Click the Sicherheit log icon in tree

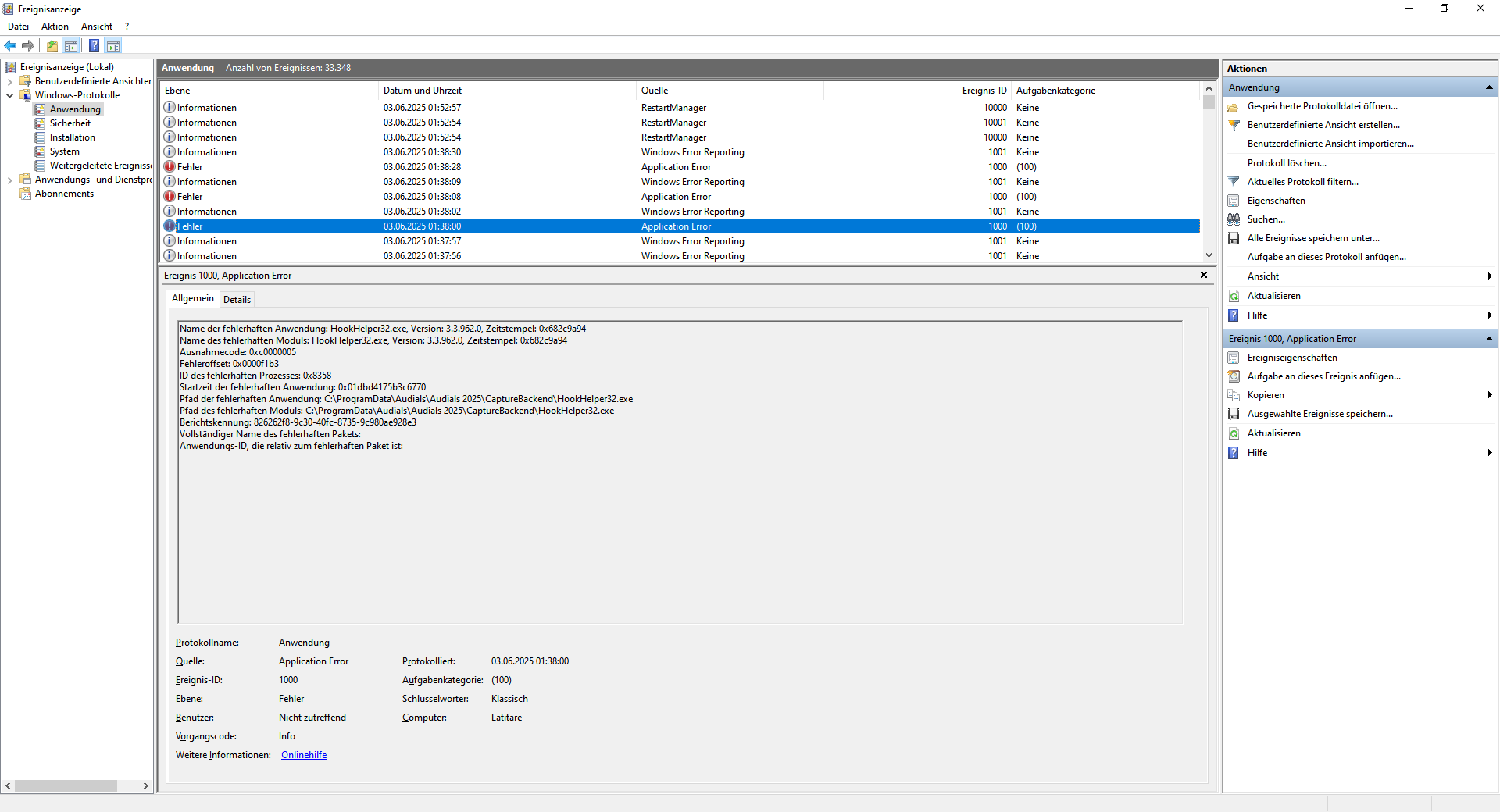[40, 123]
